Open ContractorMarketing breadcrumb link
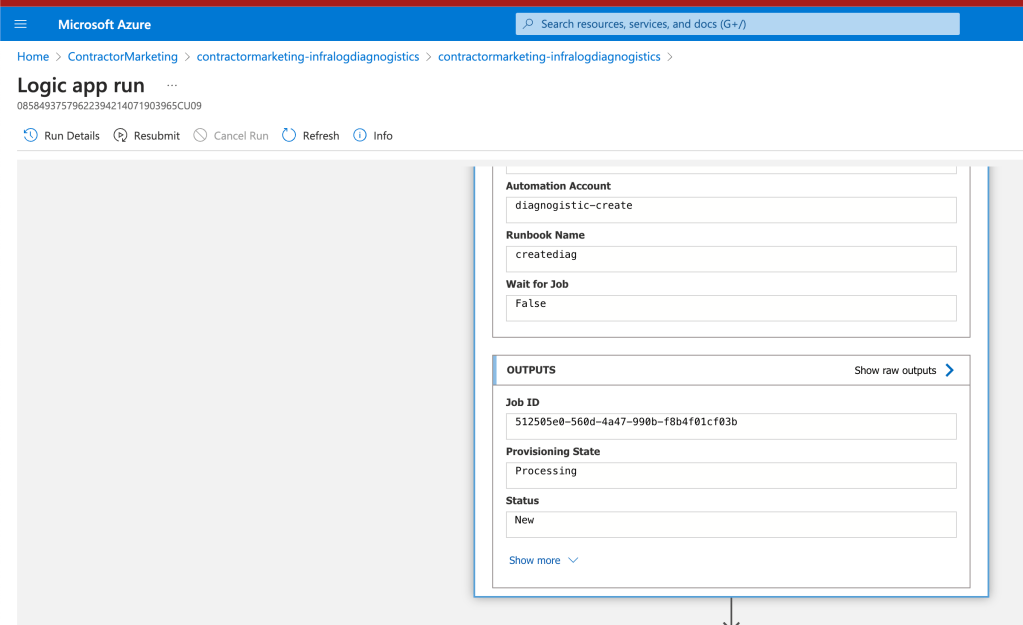 [123, 57]
